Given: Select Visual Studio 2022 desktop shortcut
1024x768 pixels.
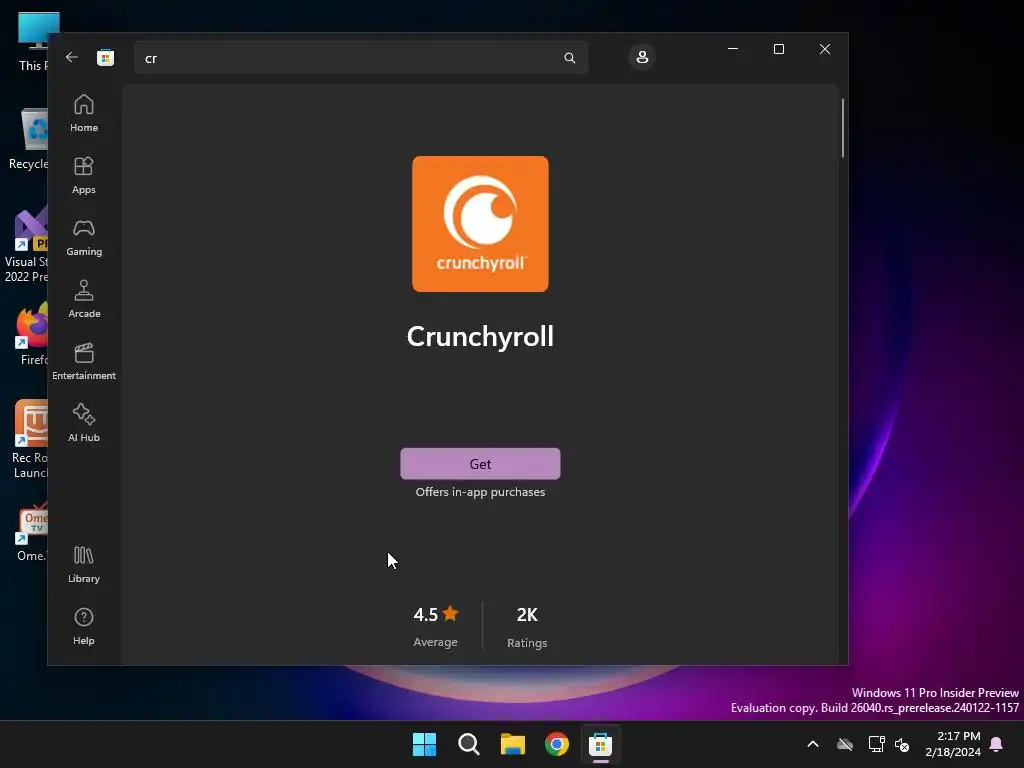Looking at the screenshot, I should point(26,245).
